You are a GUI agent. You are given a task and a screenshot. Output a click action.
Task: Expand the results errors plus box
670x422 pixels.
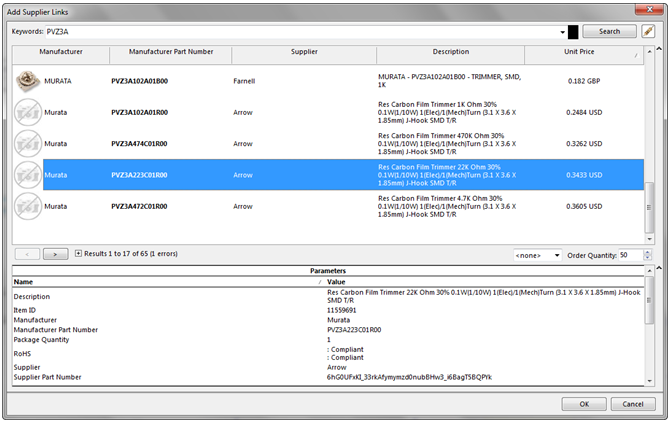[x=78, y=253]
